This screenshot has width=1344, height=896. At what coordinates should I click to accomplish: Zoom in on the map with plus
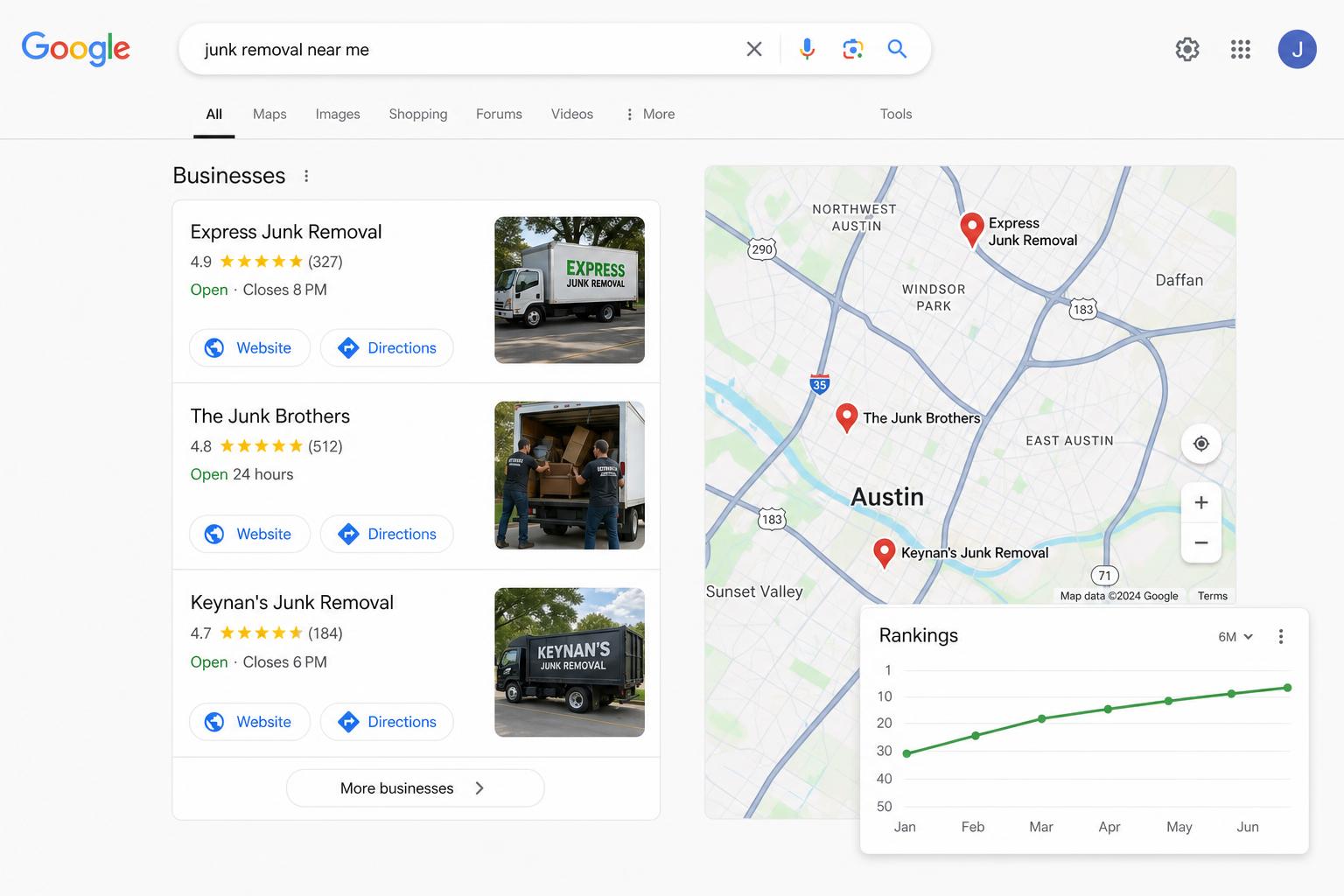pyautogui.click(x=1201, y=502)
